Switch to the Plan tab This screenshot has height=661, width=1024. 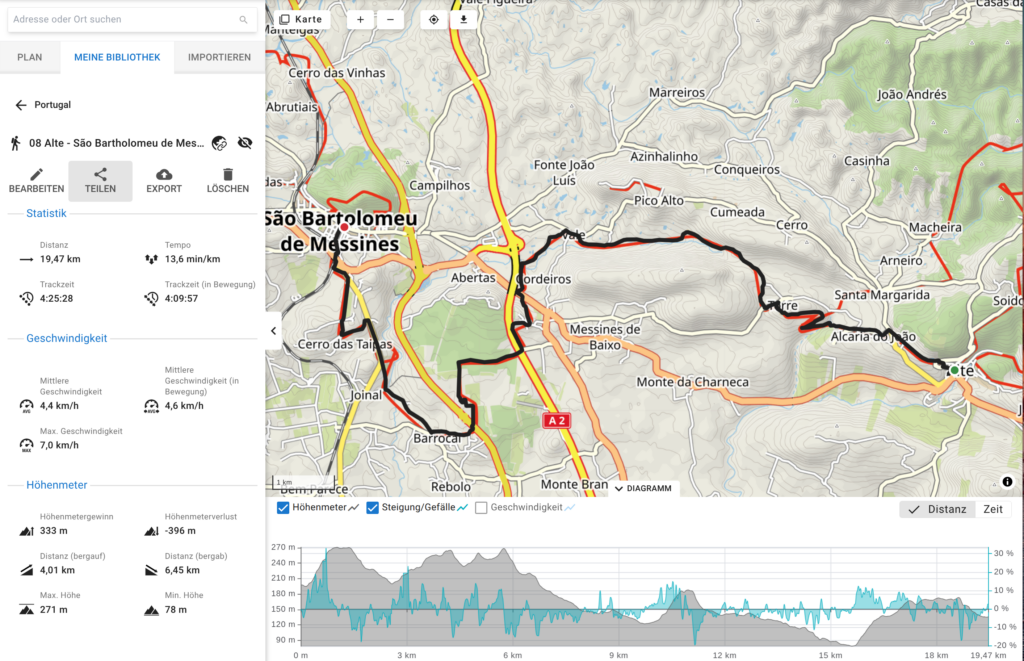tap(30, 57)
